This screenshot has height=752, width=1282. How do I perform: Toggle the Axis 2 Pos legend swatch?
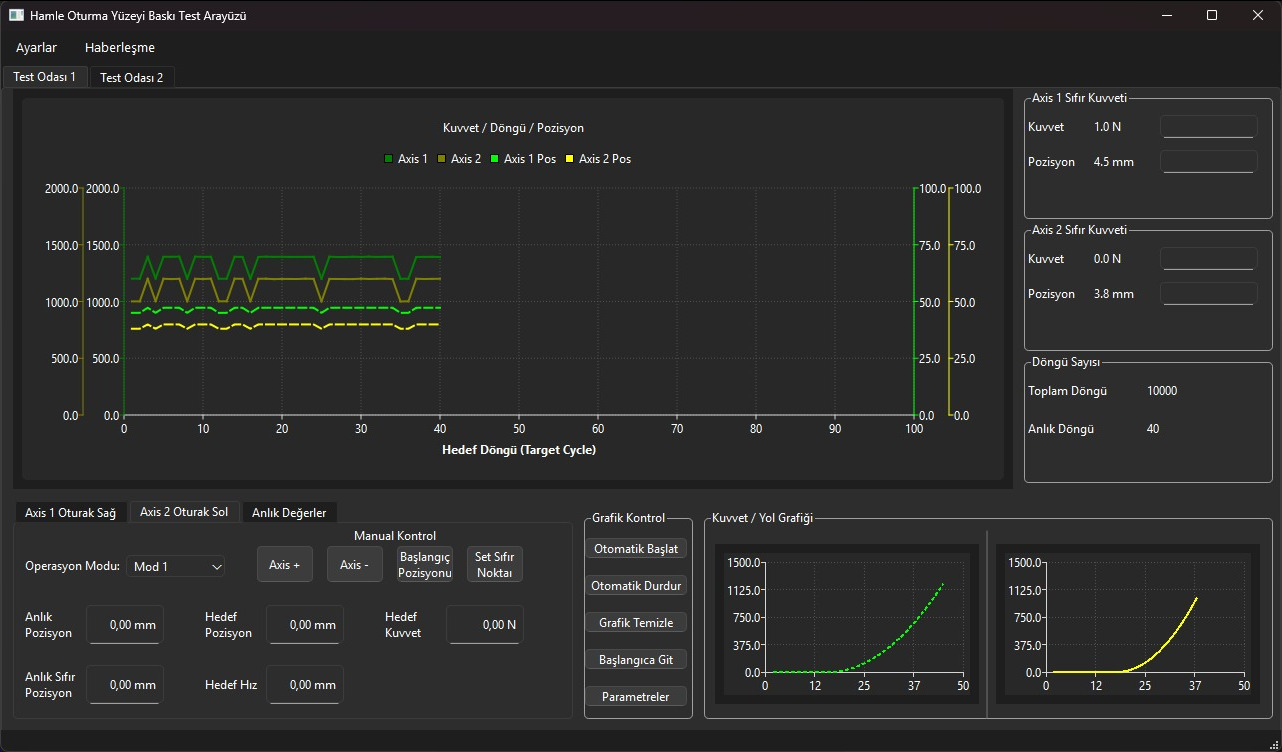click(570, 159)
